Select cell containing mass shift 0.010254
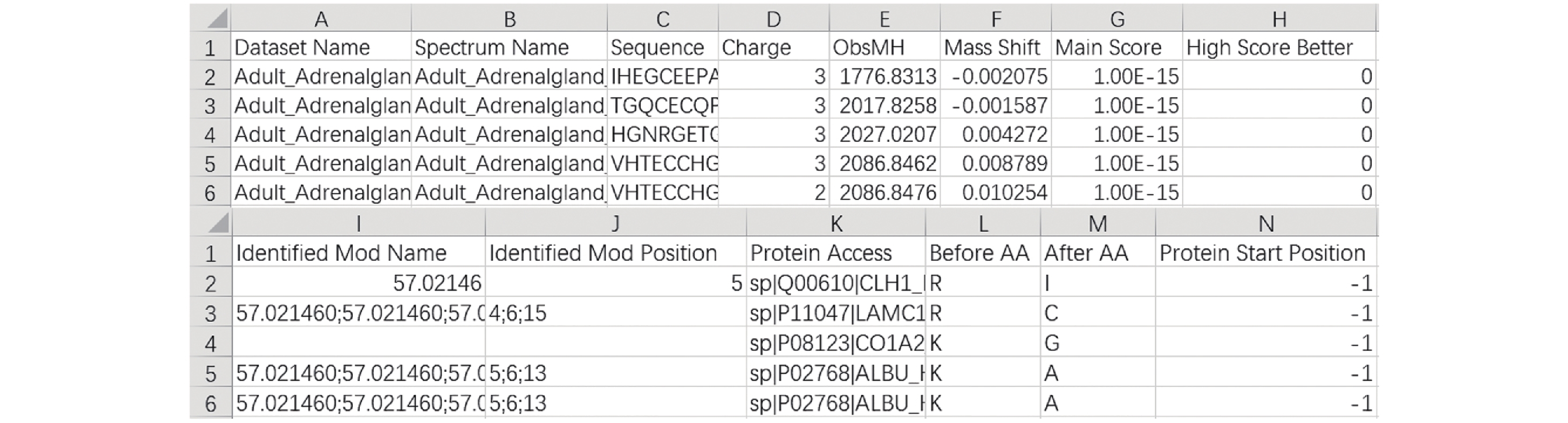 (996, 192)
